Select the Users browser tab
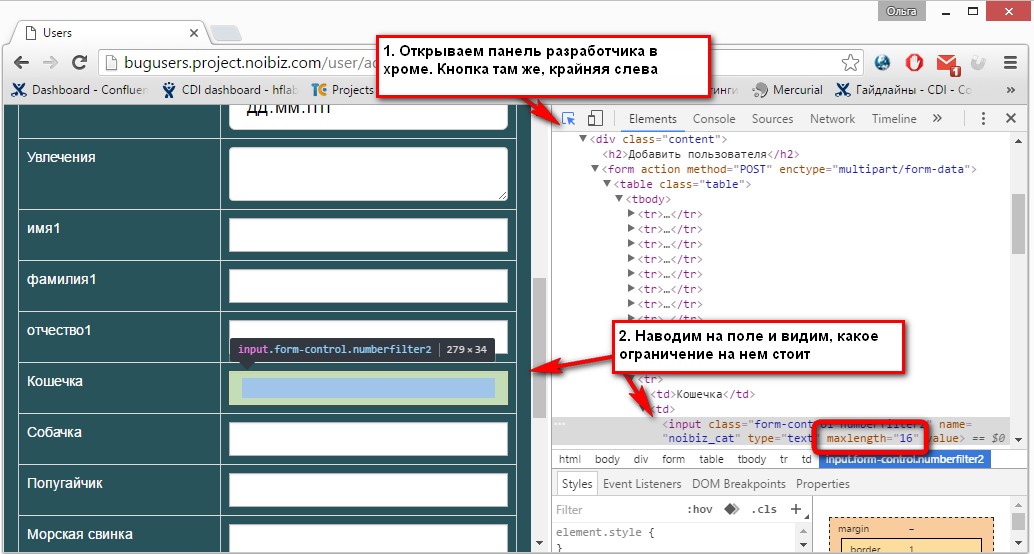The image size is (1034, 554). (x=109, y=32)
